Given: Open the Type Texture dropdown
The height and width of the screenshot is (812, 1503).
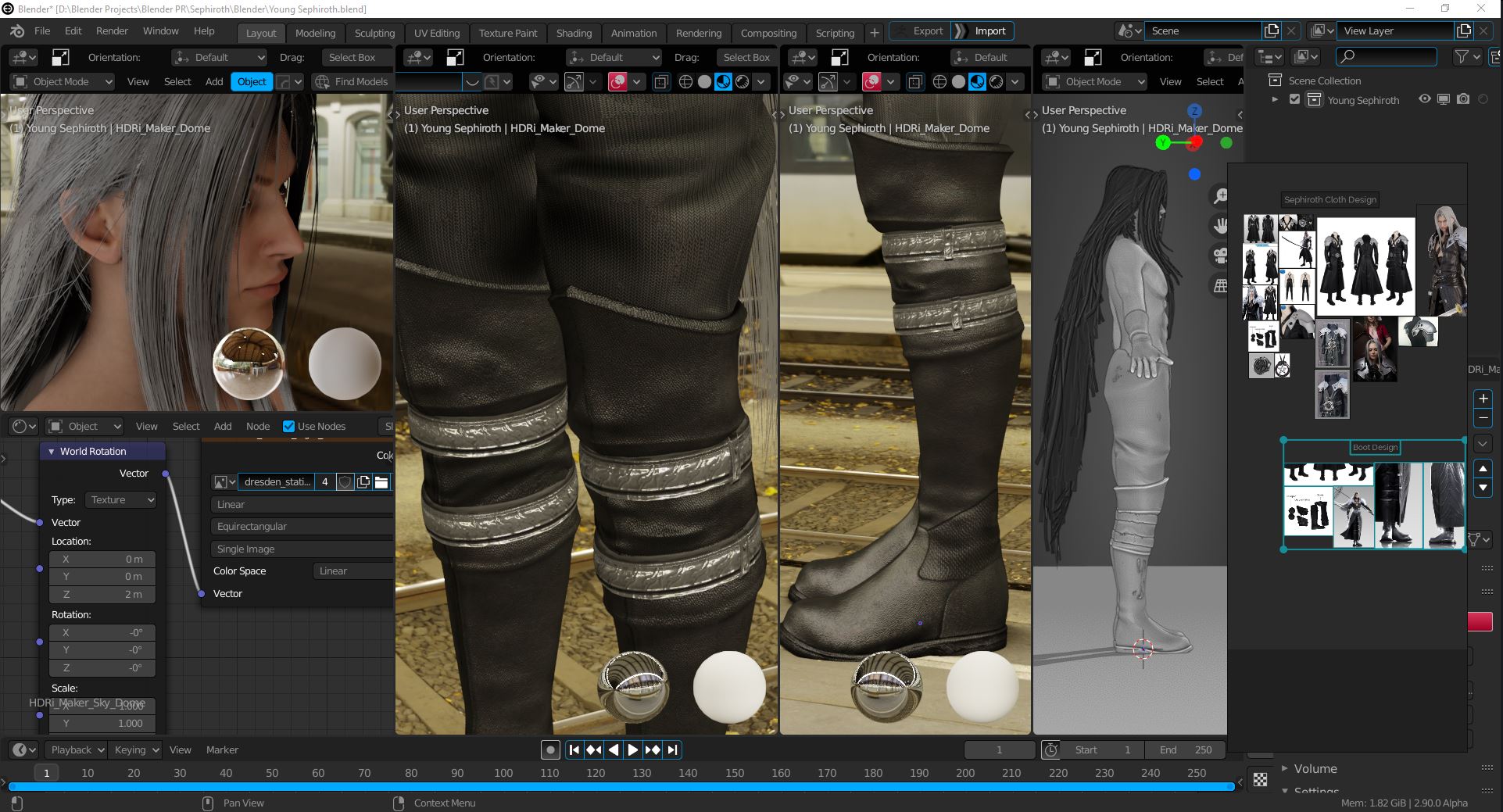Looking at the screenshot, I should click(121, 499).
